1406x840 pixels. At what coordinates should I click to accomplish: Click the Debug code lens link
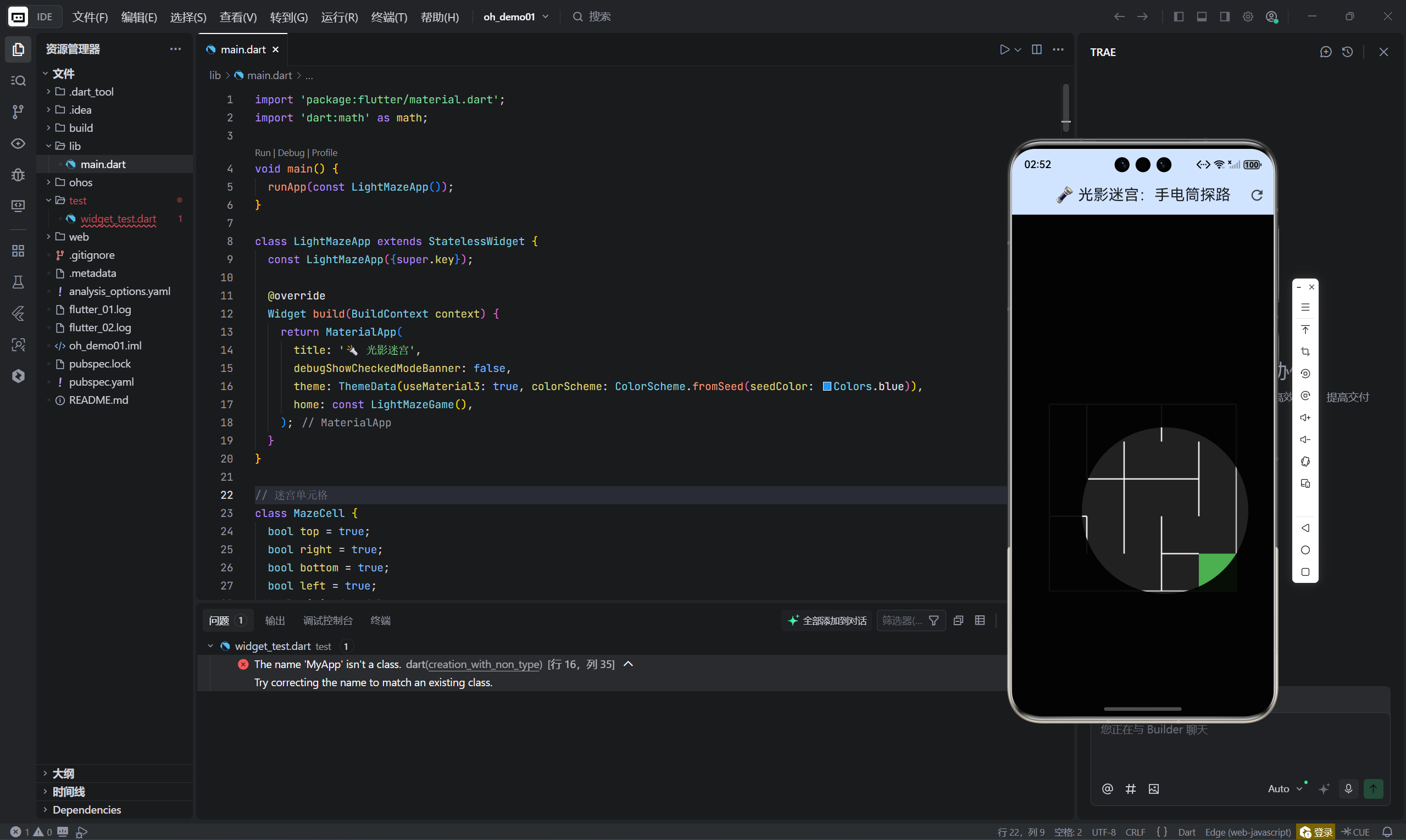291,153
